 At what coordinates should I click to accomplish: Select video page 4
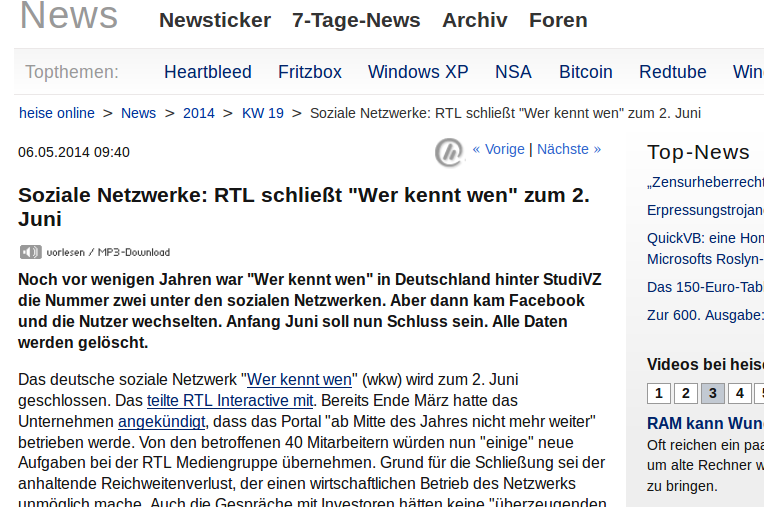tap(740, 393)
